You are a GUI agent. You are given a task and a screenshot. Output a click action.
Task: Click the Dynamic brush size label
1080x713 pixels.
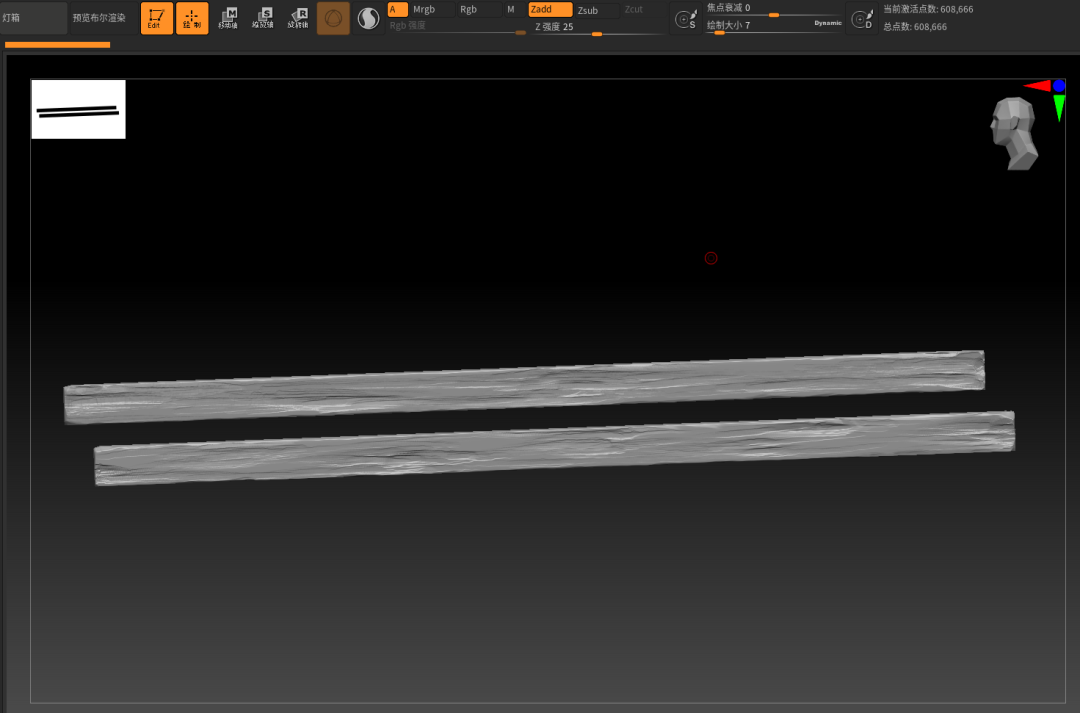827,23
